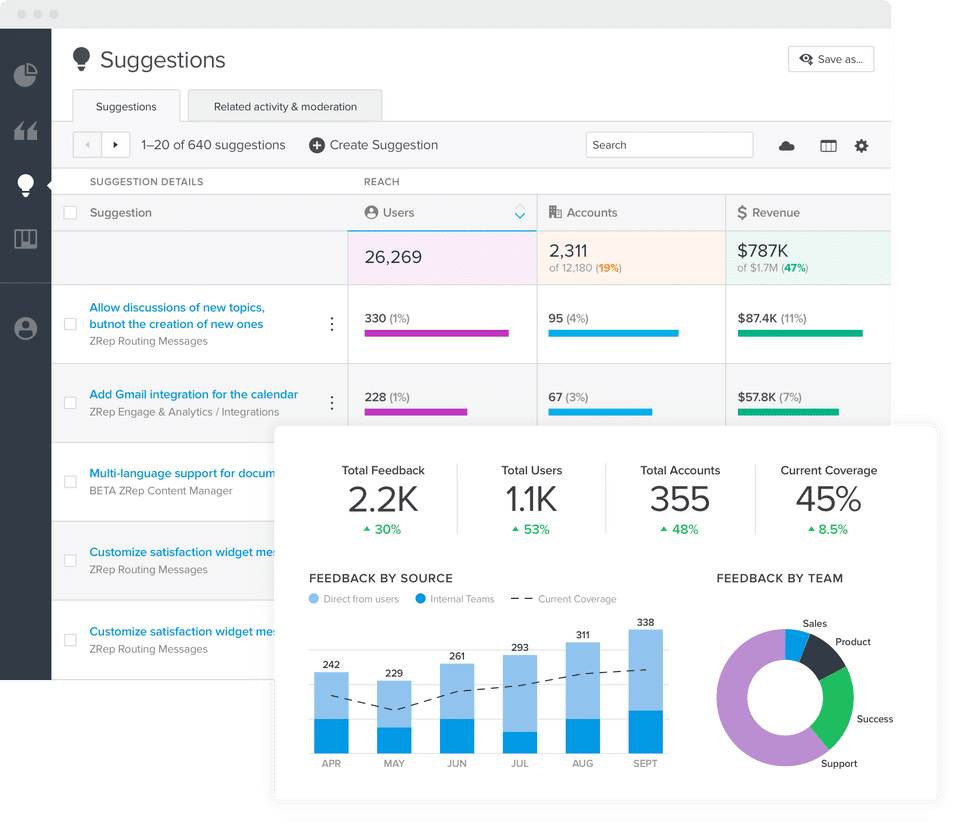960x823 pixels.
Task: Click the AUG bar with 311
Action: click(x=582, y=697)
